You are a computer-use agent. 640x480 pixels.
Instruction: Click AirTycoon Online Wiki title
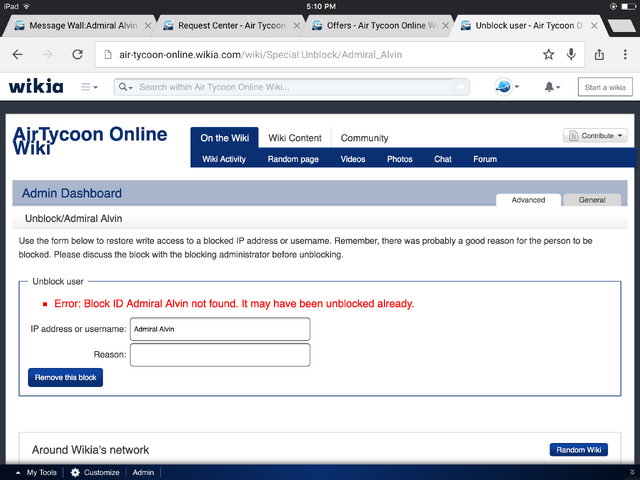pyautogui.click(x=90, y=141)
